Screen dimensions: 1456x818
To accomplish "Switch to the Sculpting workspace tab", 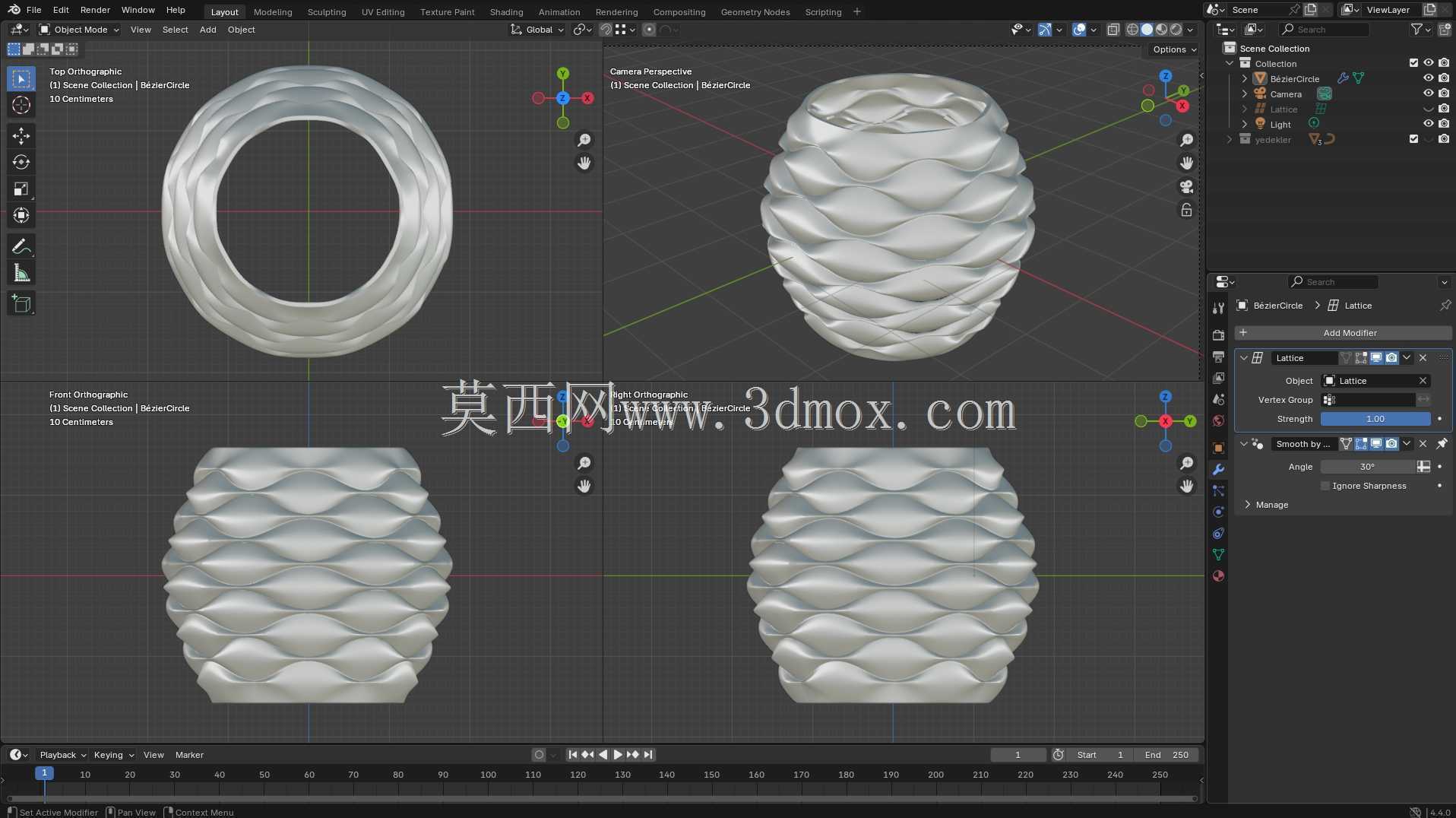I will click(327, 11).
